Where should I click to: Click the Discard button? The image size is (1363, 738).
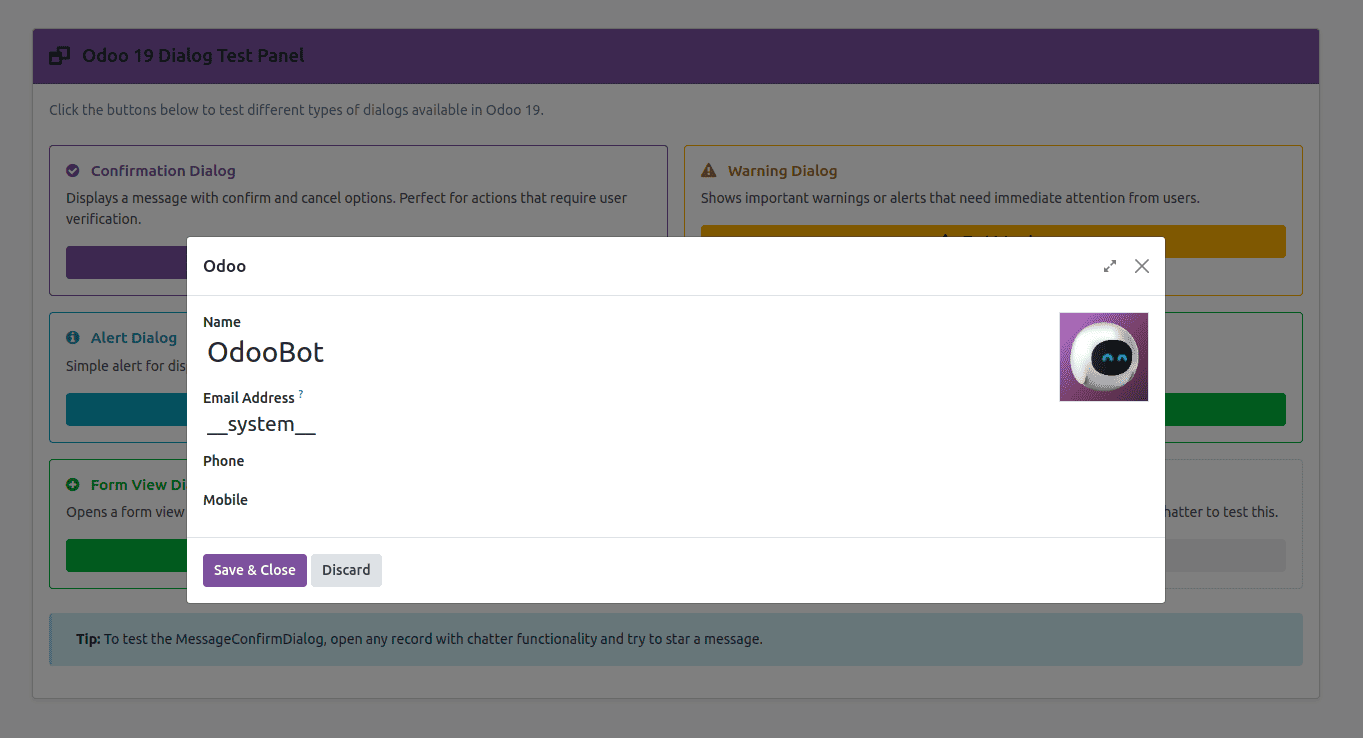pyautogui.click(x=346, y=570)
